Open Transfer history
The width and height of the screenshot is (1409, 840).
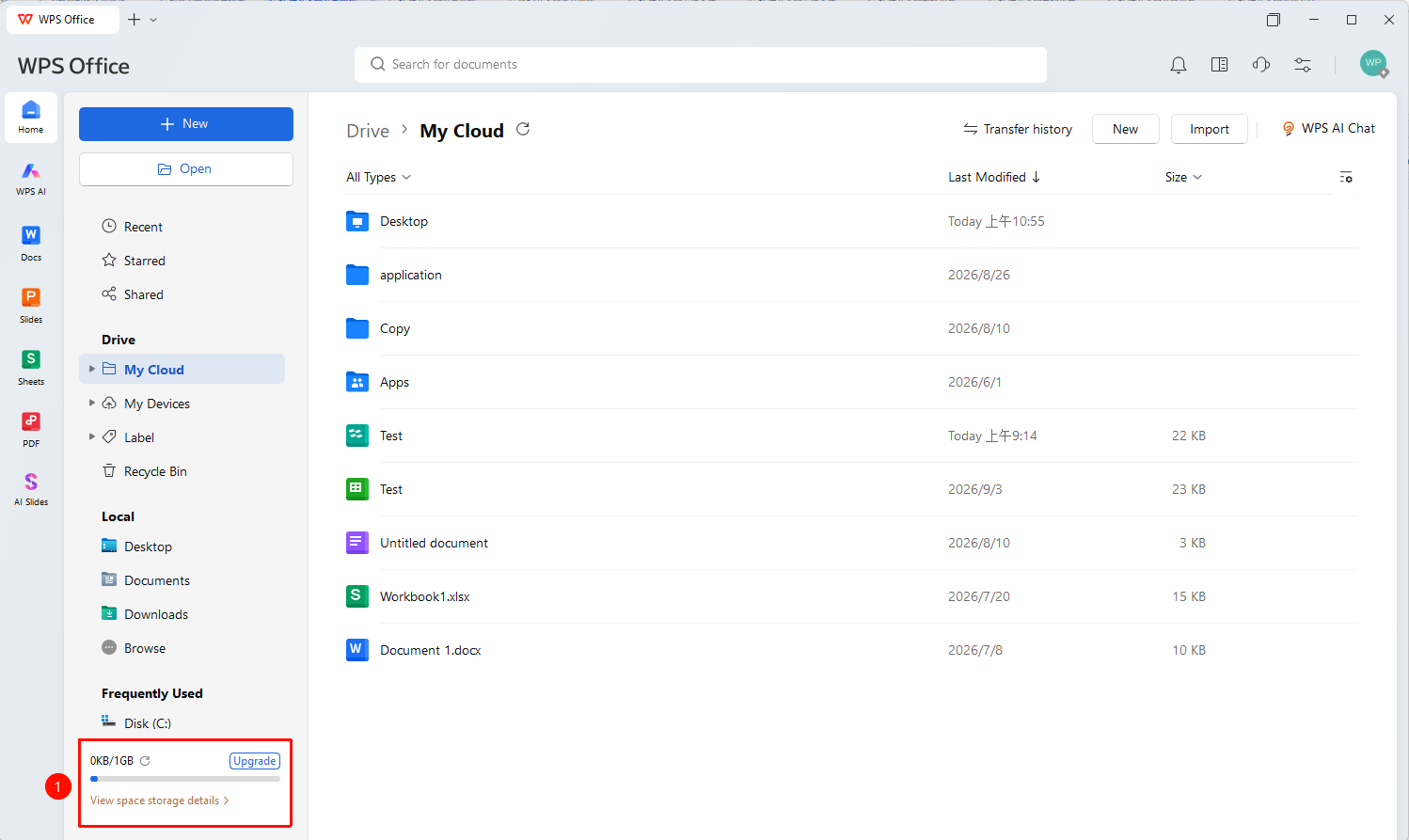(x=1018, y=129)
